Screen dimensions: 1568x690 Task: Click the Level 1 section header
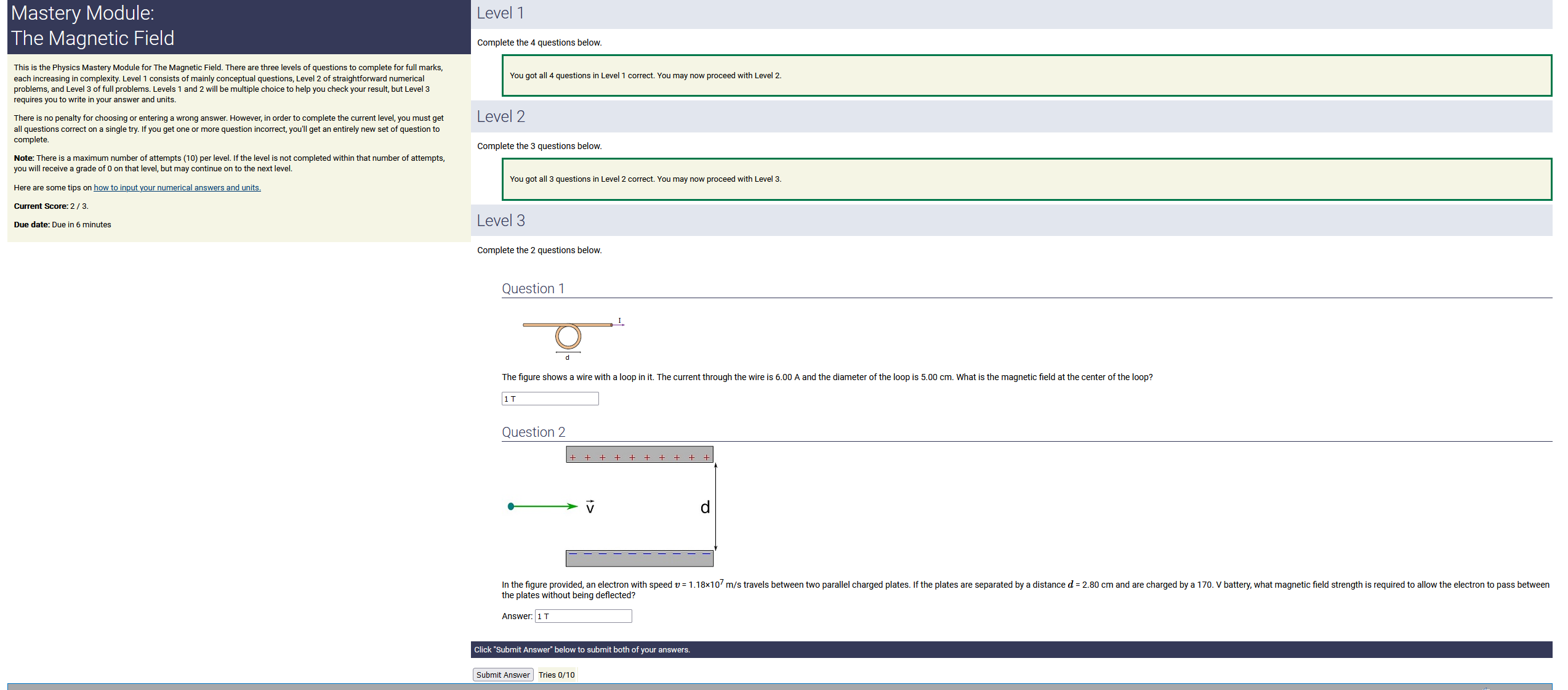(501, 13)
